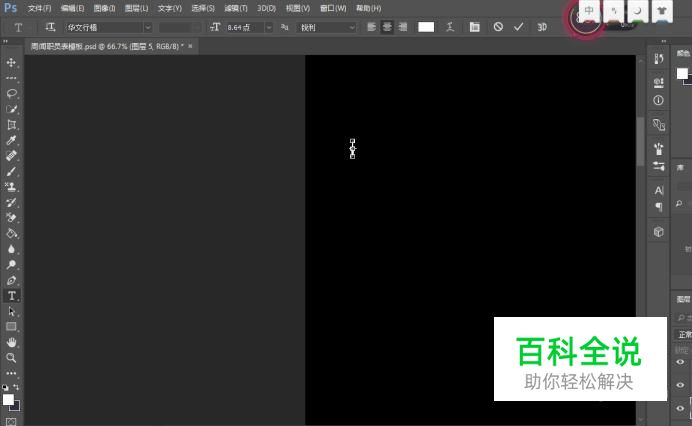Align text left
This screenshot has width=692, height=426.
[x=372, y=27]
